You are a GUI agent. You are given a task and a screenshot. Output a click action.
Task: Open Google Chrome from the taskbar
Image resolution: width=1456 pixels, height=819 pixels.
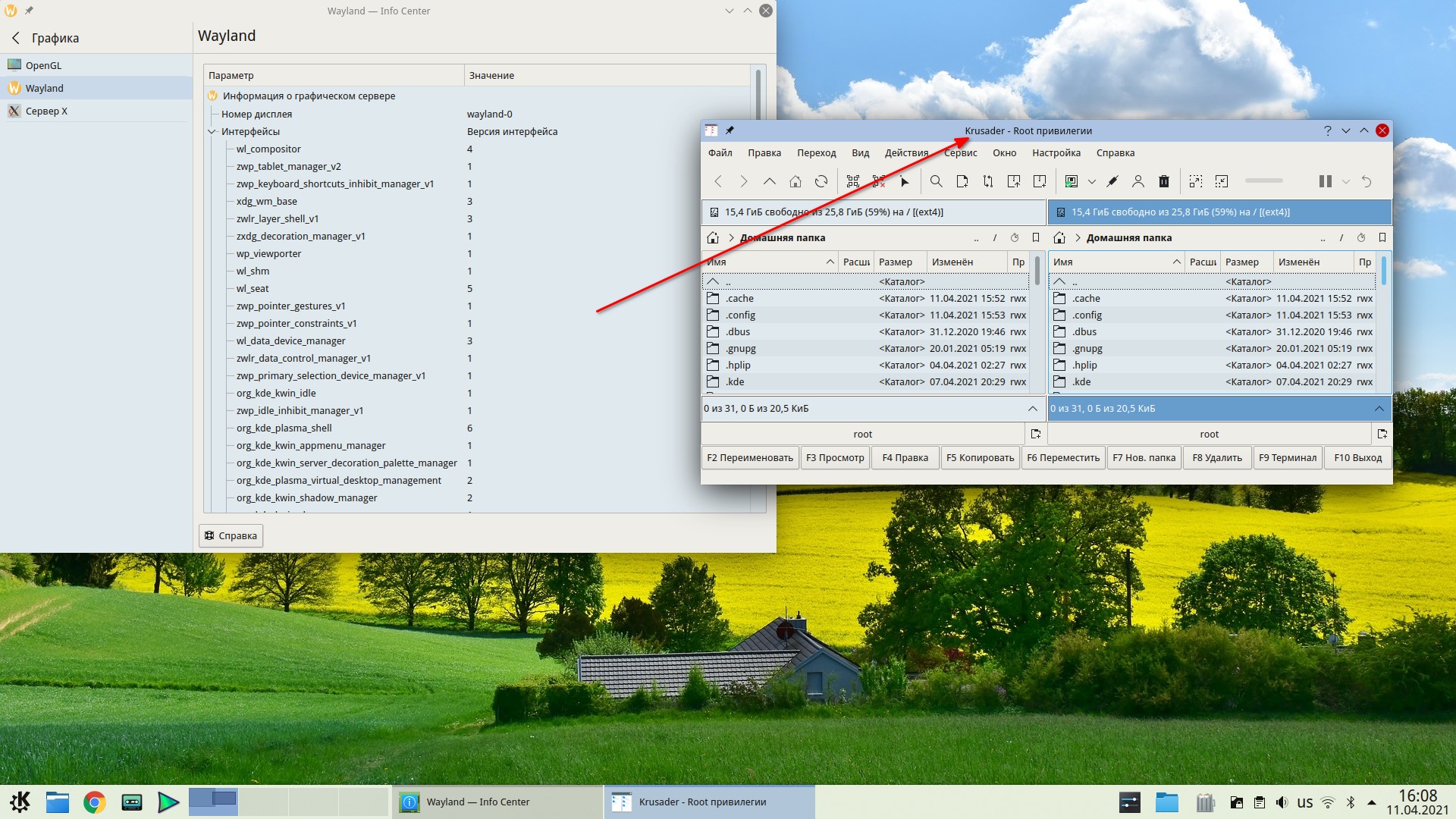pyautogui.click(x=95, y=802)
